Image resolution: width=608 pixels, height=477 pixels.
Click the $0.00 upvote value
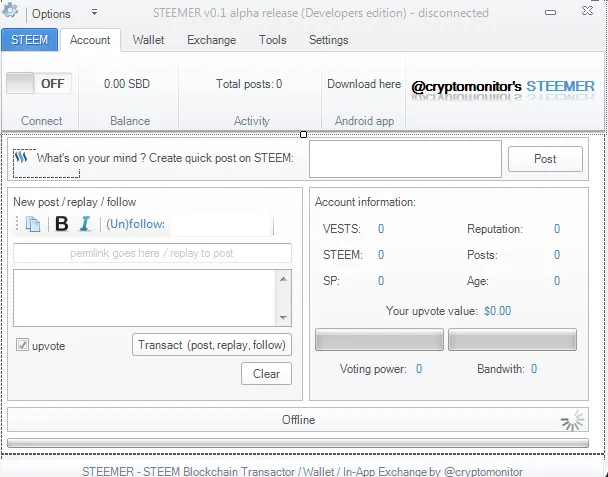pos(497,311)
